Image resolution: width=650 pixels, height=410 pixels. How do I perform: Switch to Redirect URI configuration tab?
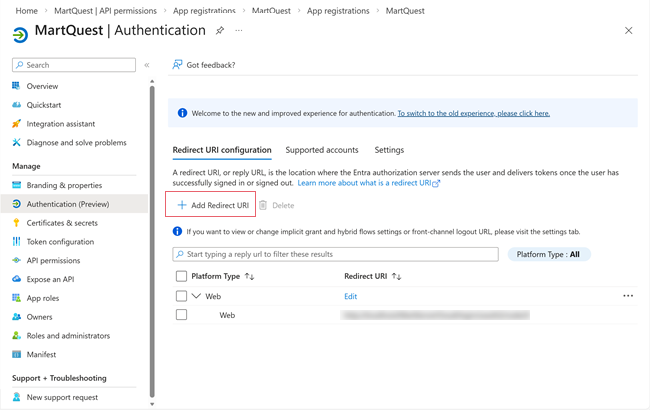[222, 150]
